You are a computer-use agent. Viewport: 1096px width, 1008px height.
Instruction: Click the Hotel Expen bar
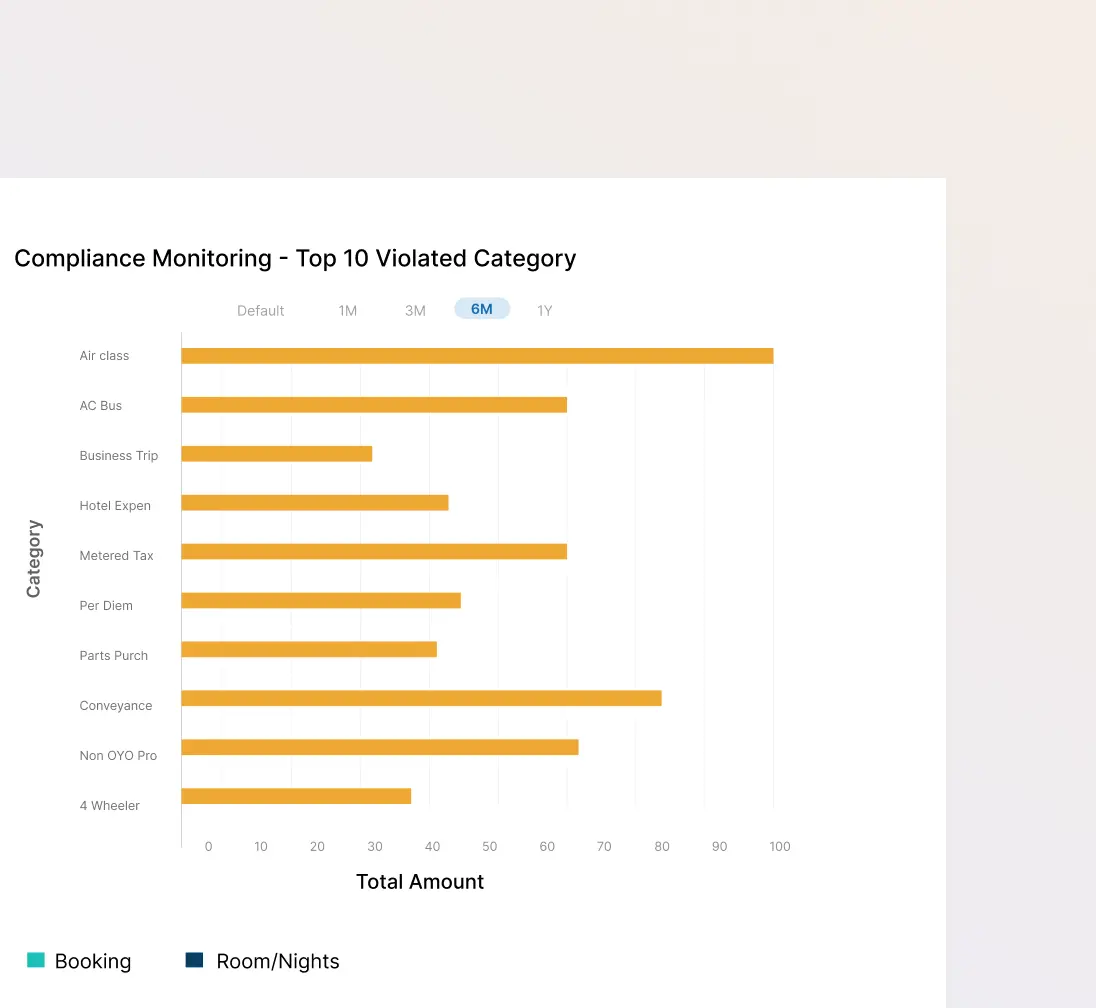[x=314, y=503]
